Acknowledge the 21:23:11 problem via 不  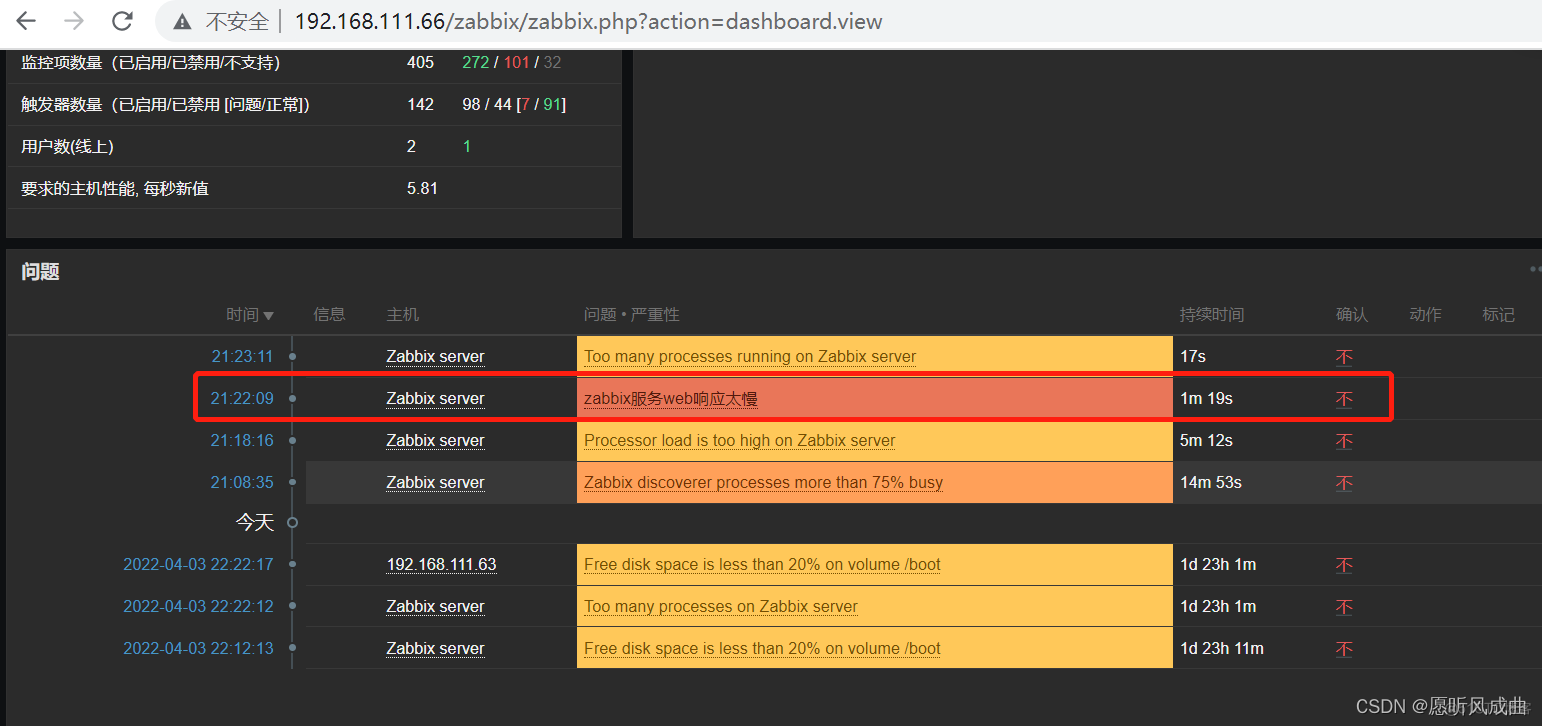1344,356
